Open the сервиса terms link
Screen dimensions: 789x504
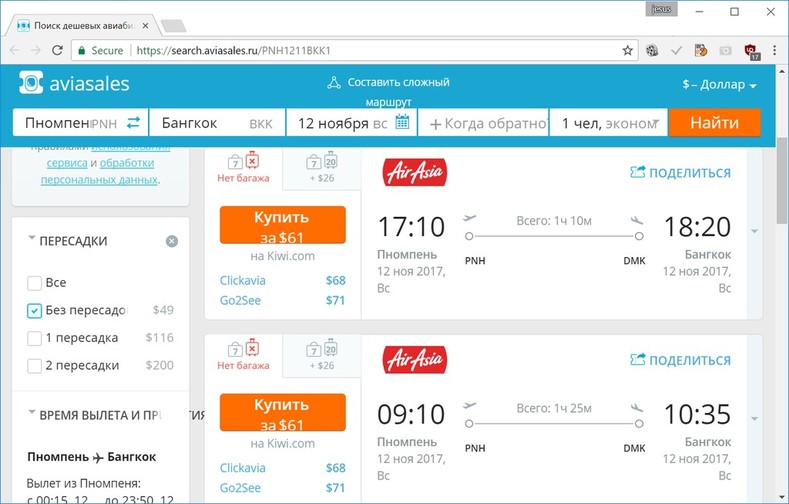tap(67, 163)
